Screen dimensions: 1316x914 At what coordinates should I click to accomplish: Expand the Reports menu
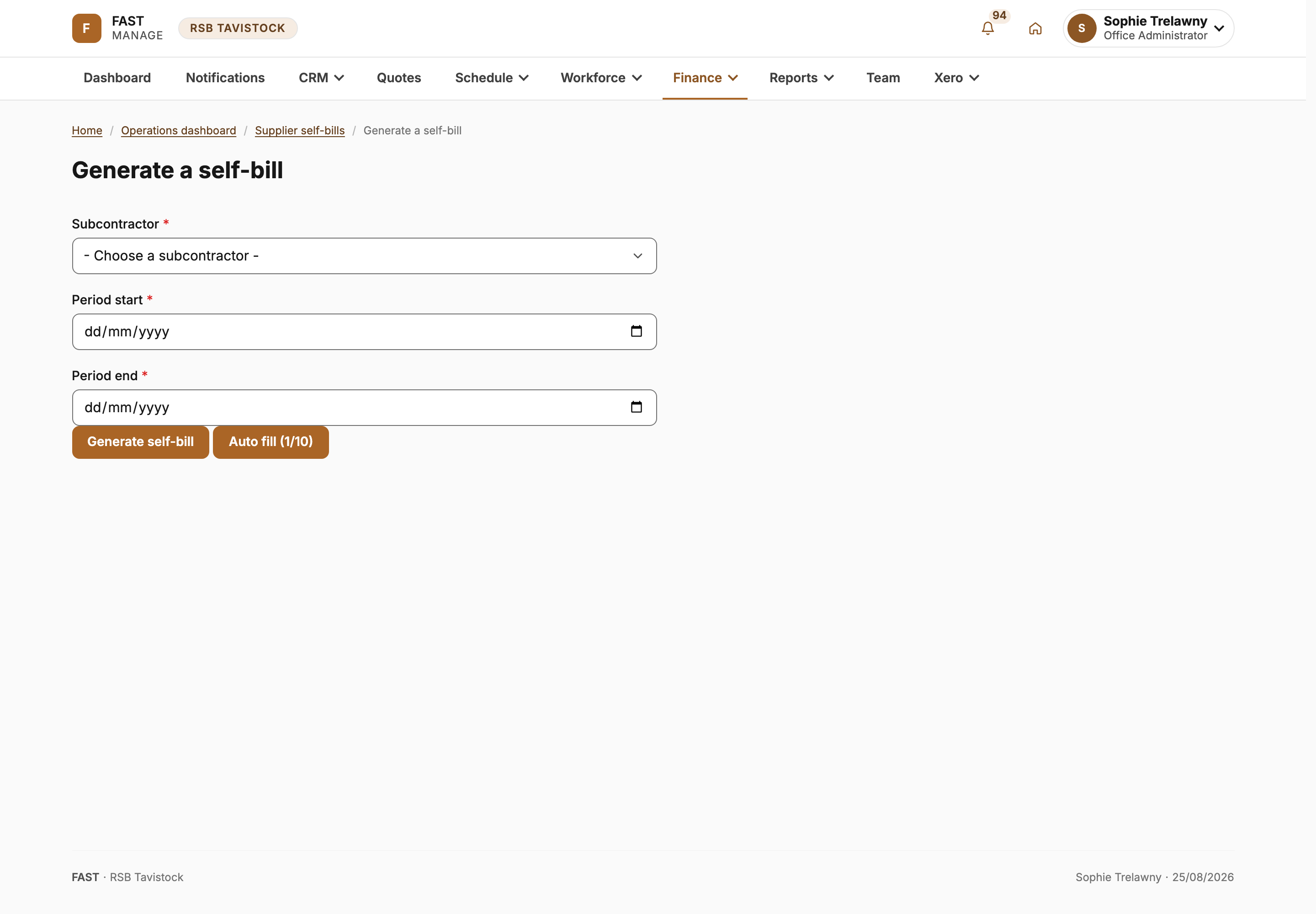coord(801,78)
